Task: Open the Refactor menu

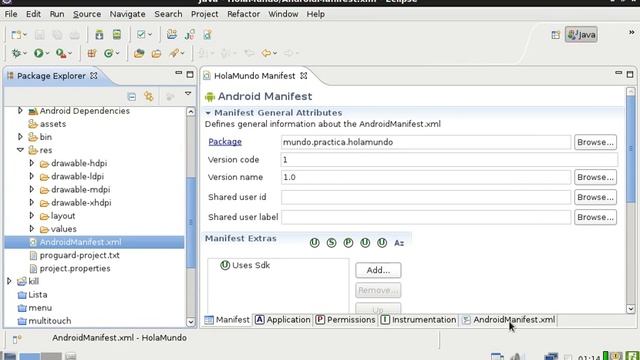Action: pyautogui.click(x=243, y=14)
